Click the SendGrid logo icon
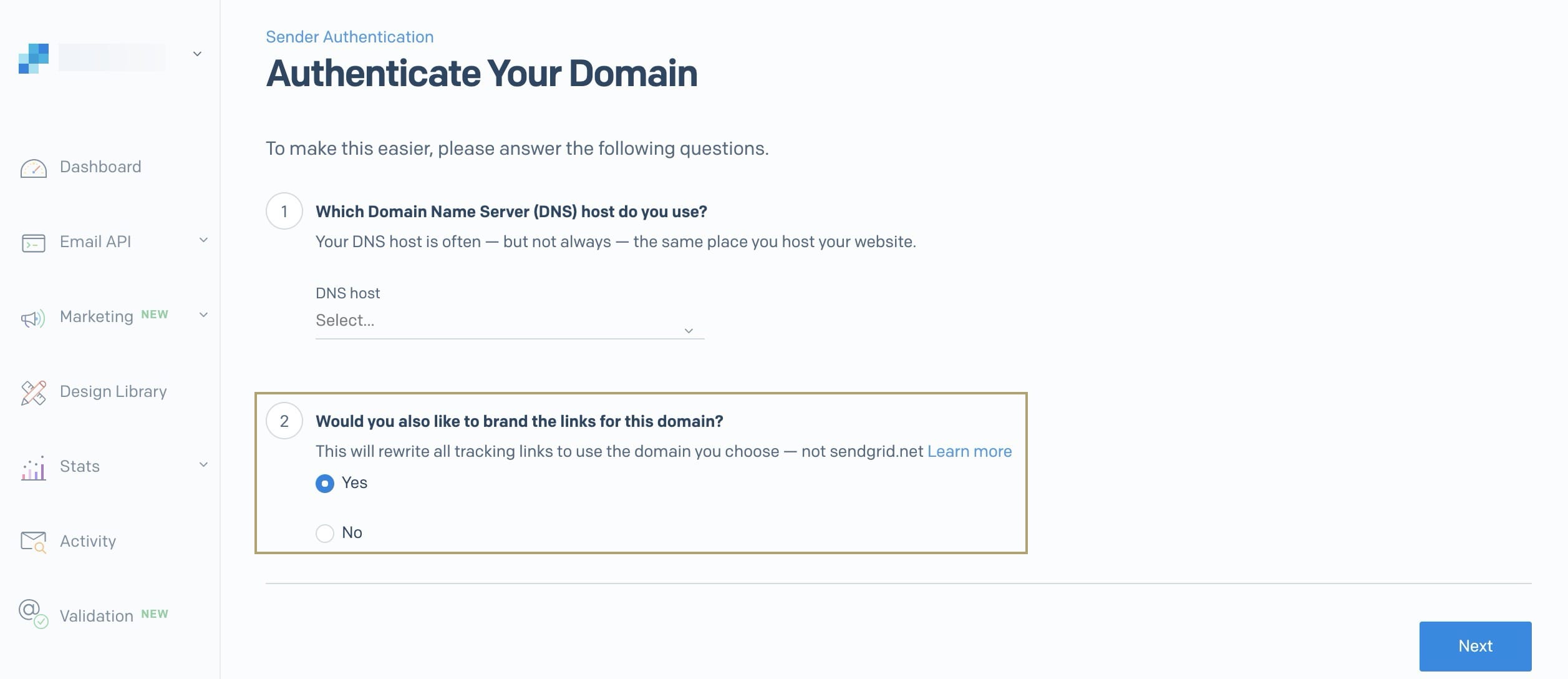This screenshot has height=679, width=1568. tap(34, 59)
